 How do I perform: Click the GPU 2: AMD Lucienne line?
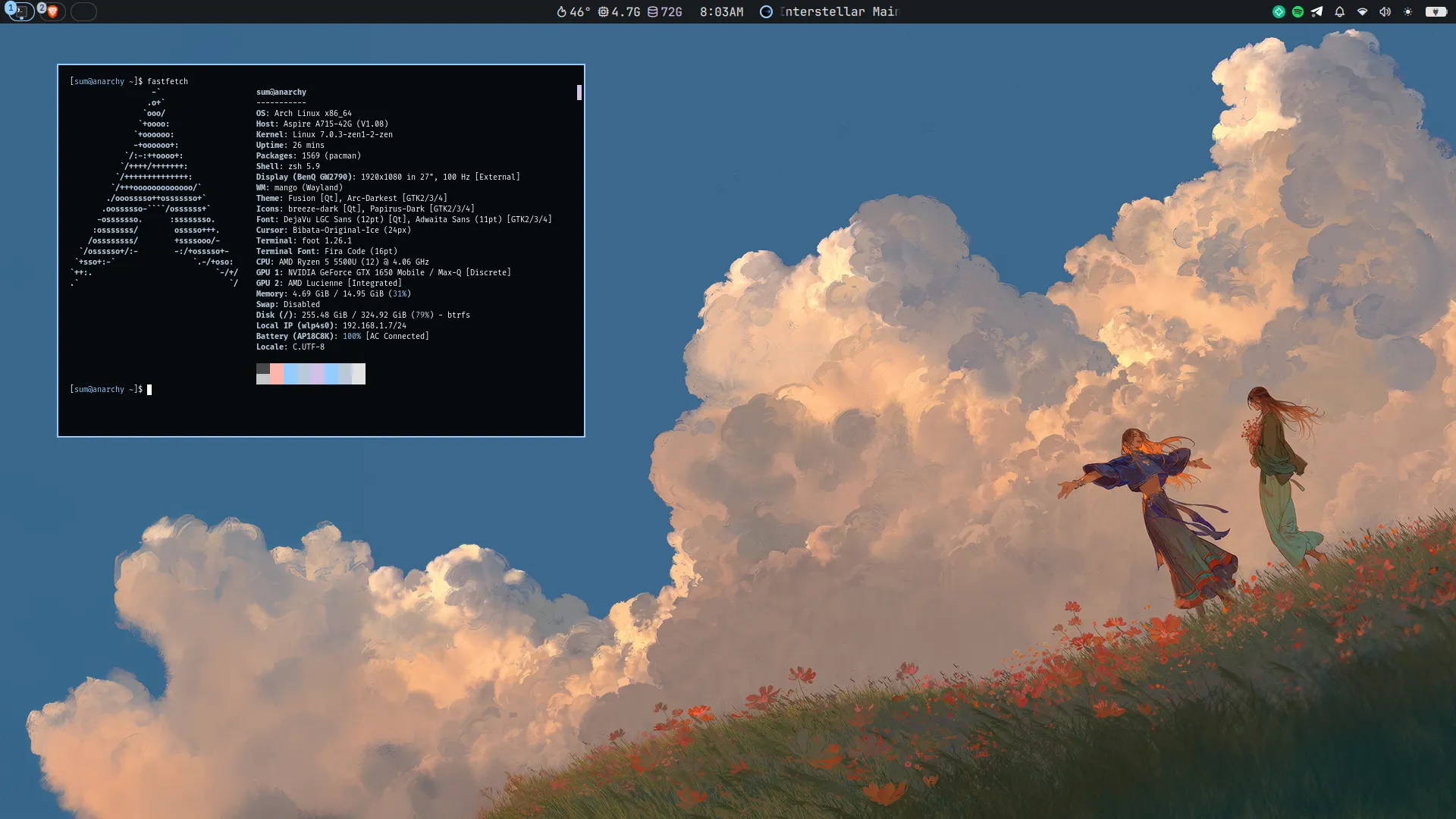point(329,283)
